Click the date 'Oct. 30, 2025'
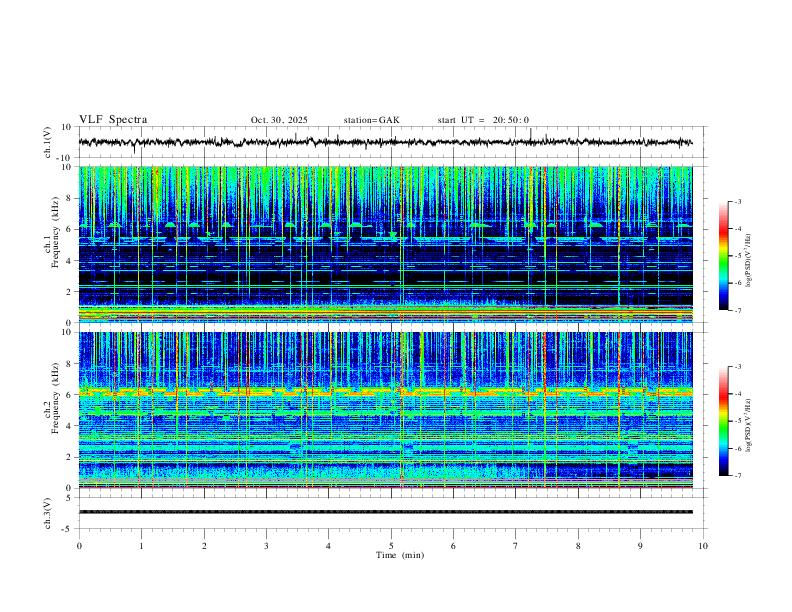The image size is (792, 612). [x=279, y=120]
